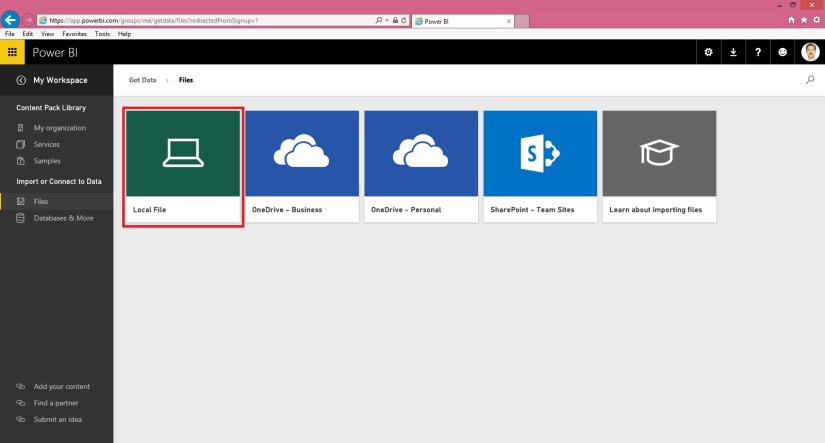Open address bar dropdown arrow

point(387,21)
